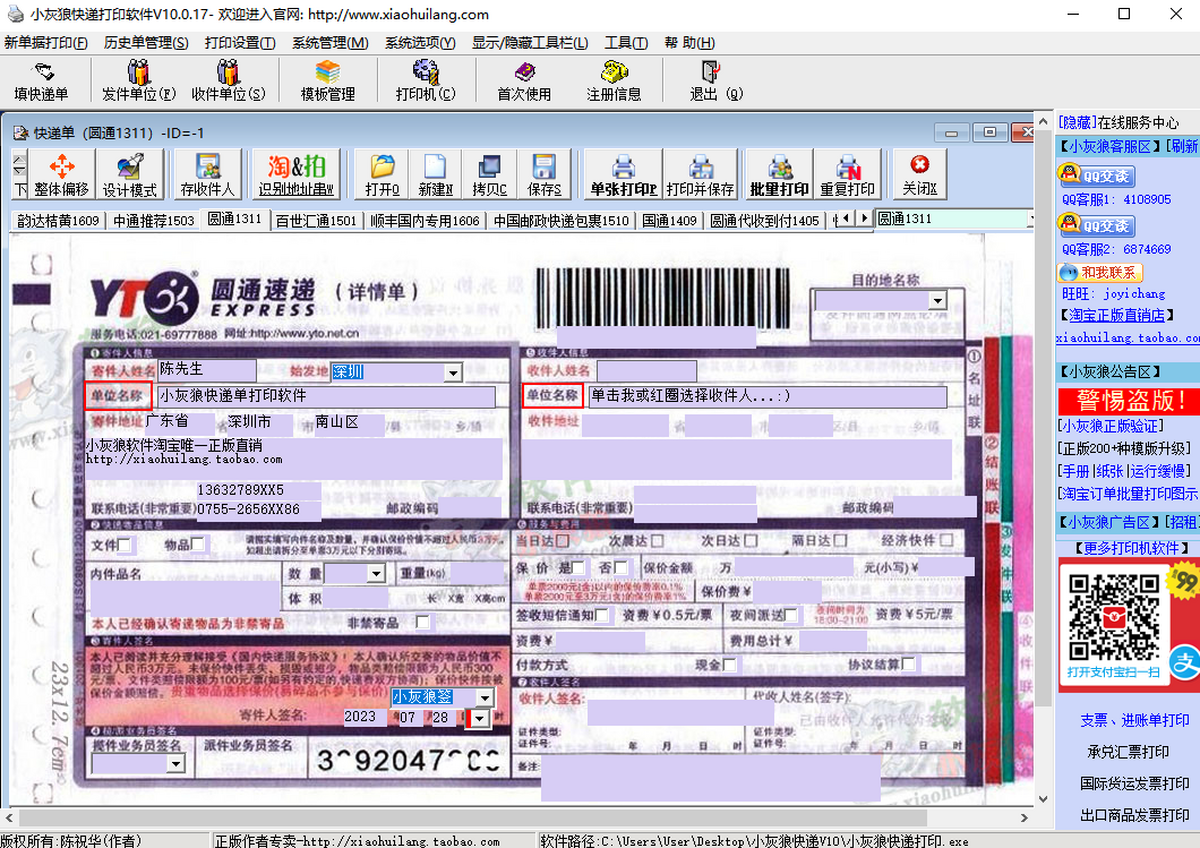1200x848 pixels.
Task: Tick the 经济快件 checkbox
Action: point(946,541)
